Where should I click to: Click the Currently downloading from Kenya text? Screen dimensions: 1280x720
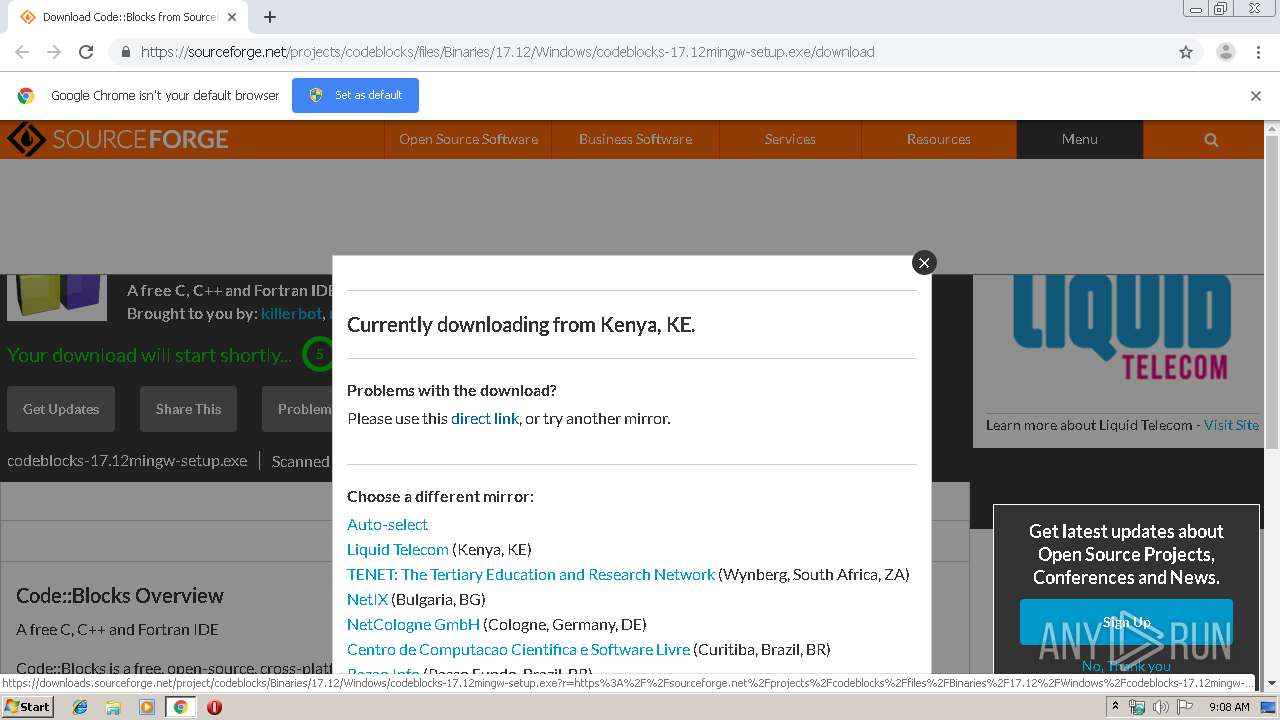pyautogui.click(x=521, y=325)
